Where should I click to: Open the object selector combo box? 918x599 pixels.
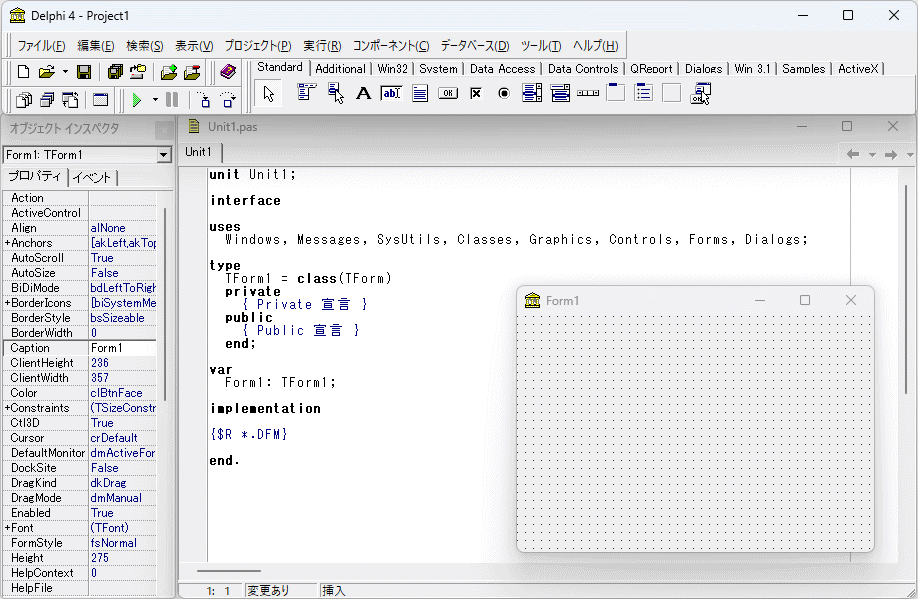pos(164,155)
